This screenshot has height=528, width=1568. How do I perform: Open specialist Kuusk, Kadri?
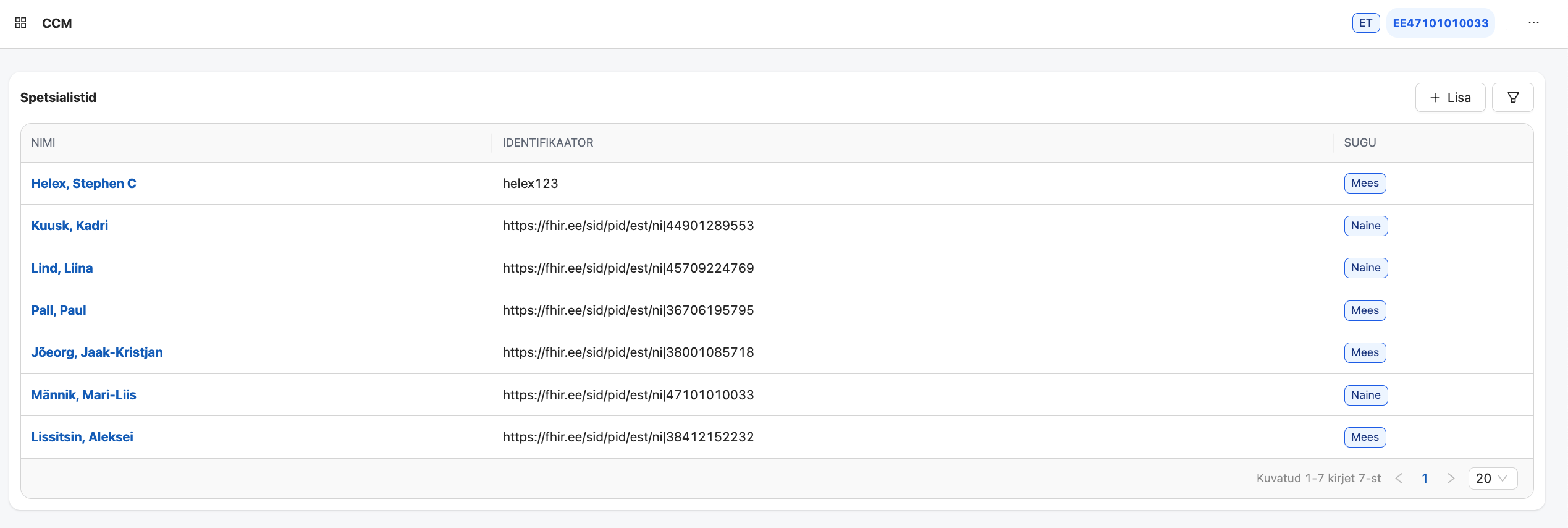click(x=69, y=226)
